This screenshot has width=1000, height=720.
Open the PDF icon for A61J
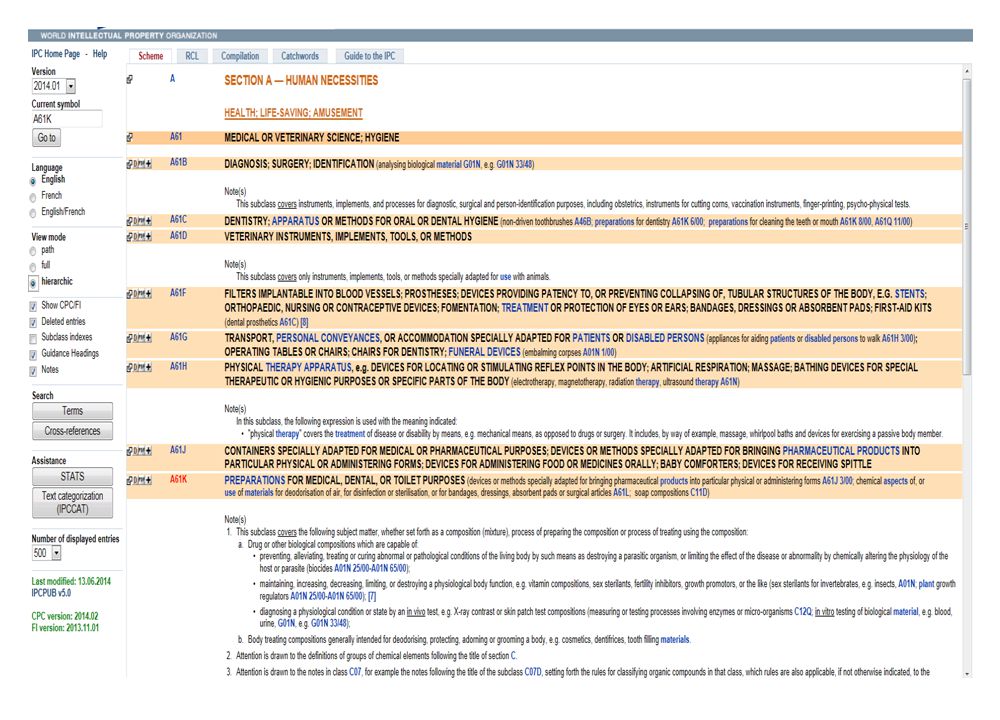pyautogui.click(x=142, y=451)
